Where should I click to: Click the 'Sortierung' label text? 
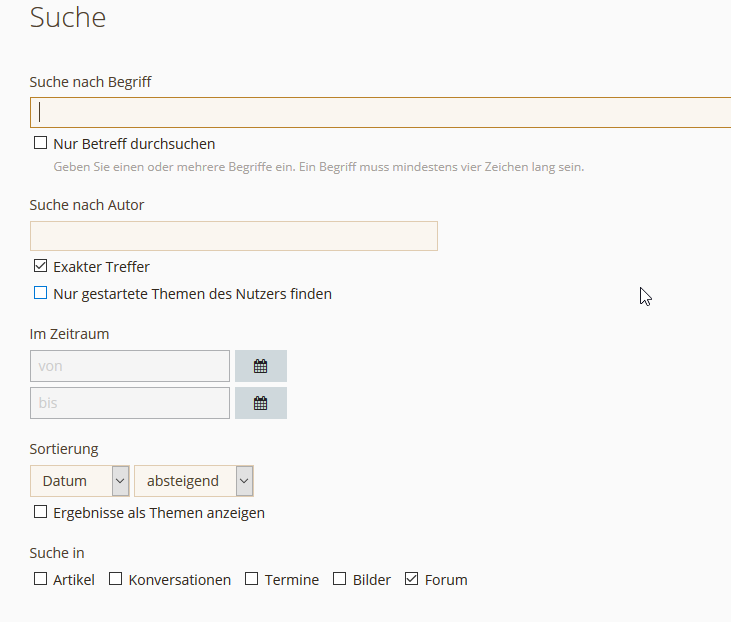click(x=64, y=449)
